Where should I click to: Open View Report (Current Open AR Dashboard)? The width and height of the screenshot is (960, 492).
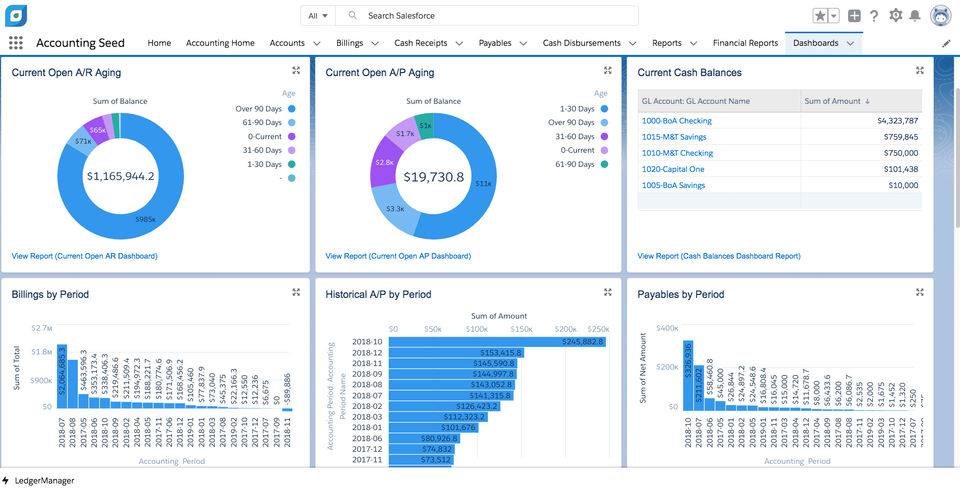[84, 256]
